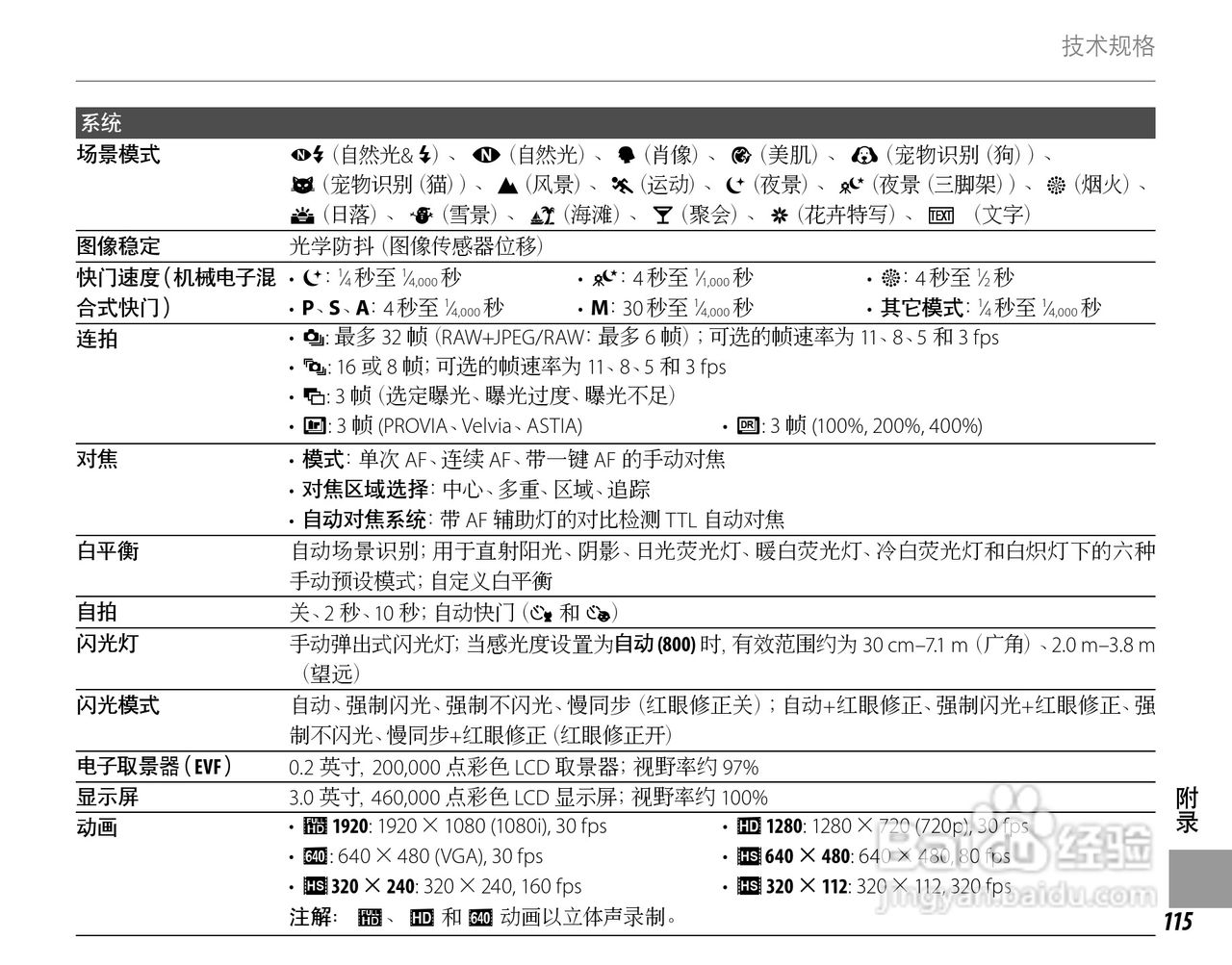Click the 系统 section header bar
Image resolution: width=1232 pixels, height=965 pixels.
[616, 123]
